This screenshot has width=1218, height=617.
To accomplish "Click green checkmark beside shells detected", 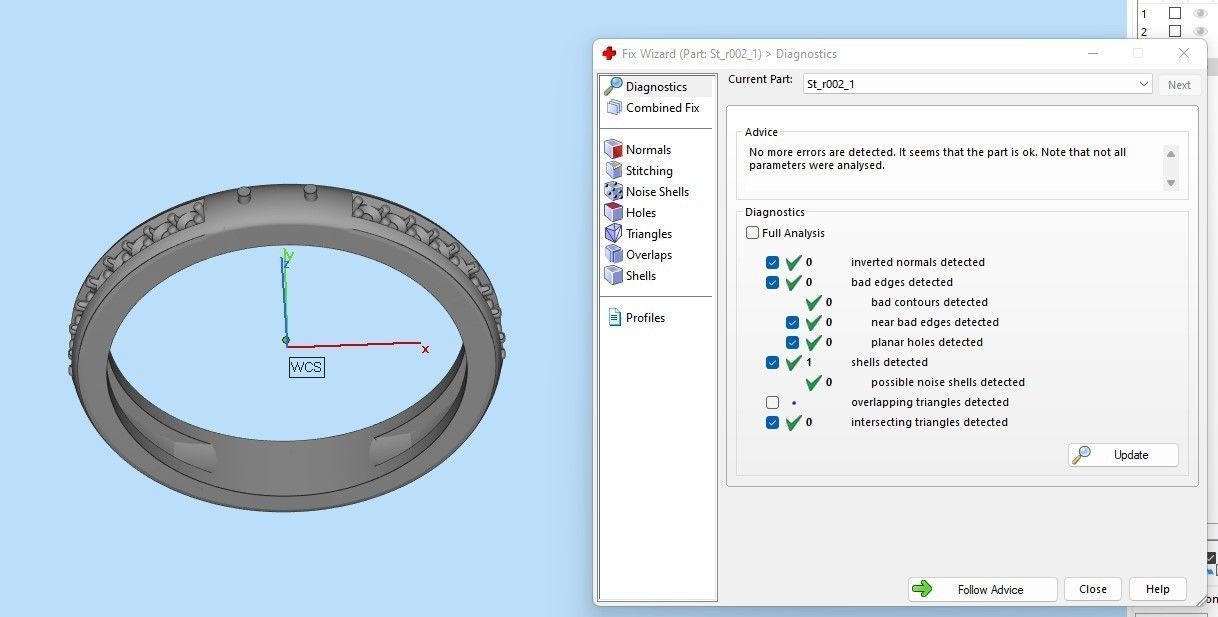I will point(794,362).
